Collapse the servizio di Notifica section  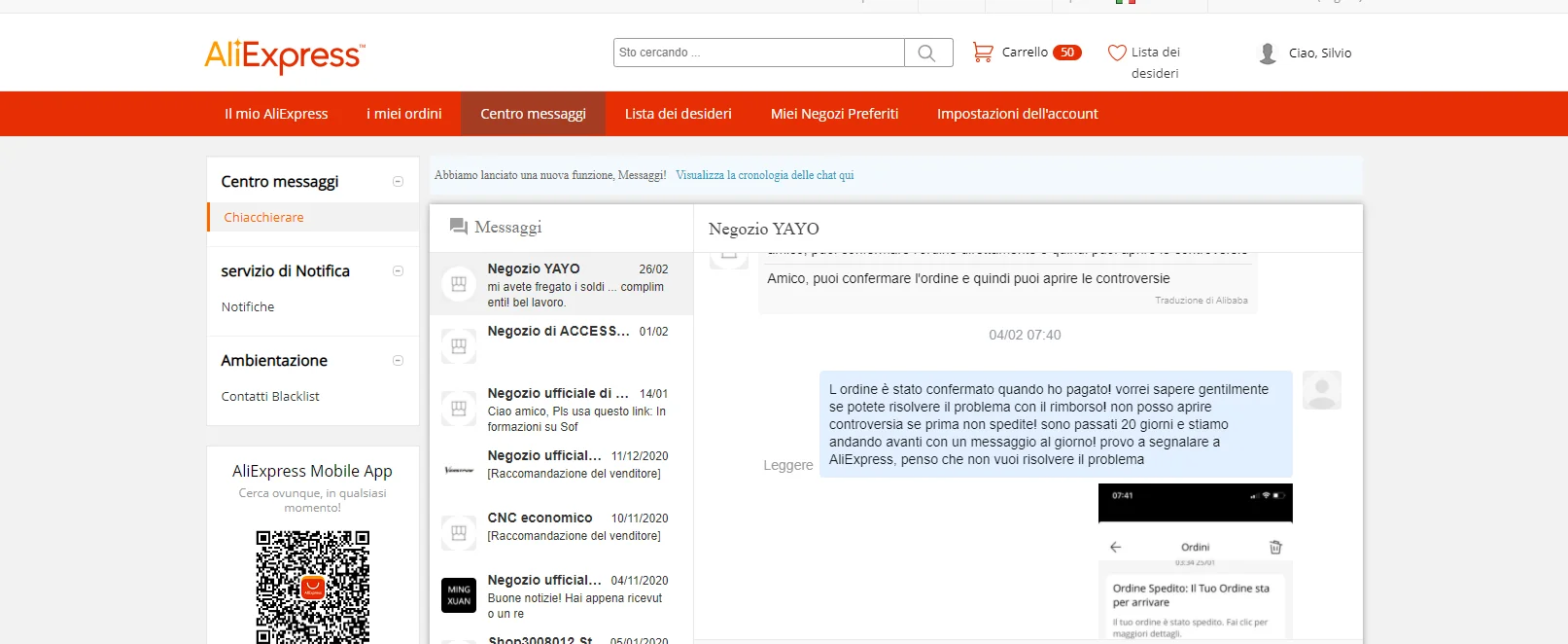click(x=398, y=271)
